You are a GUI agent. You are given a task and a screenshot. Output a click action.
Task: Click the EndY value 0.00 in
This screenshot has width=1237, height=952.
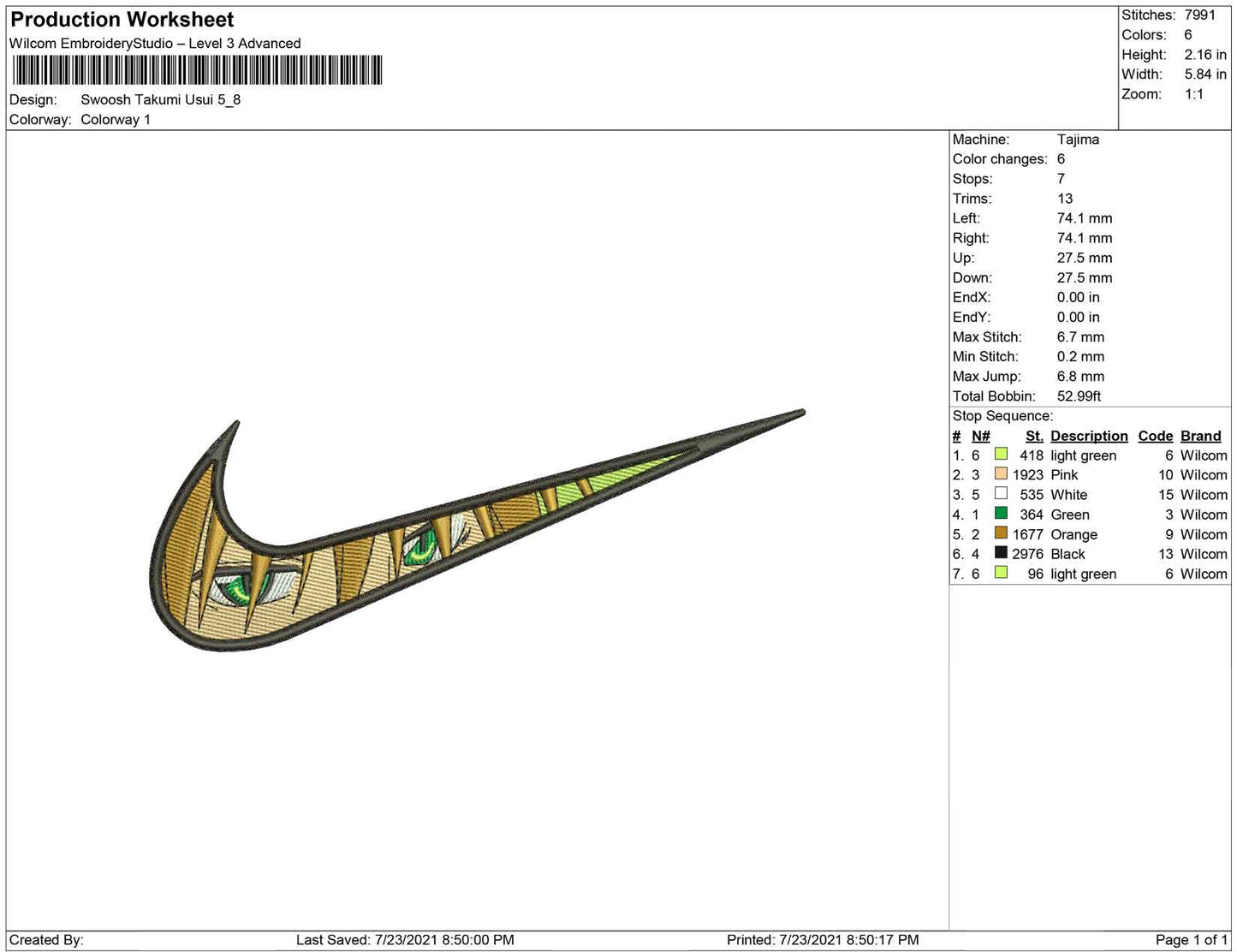click(1079, 317)
